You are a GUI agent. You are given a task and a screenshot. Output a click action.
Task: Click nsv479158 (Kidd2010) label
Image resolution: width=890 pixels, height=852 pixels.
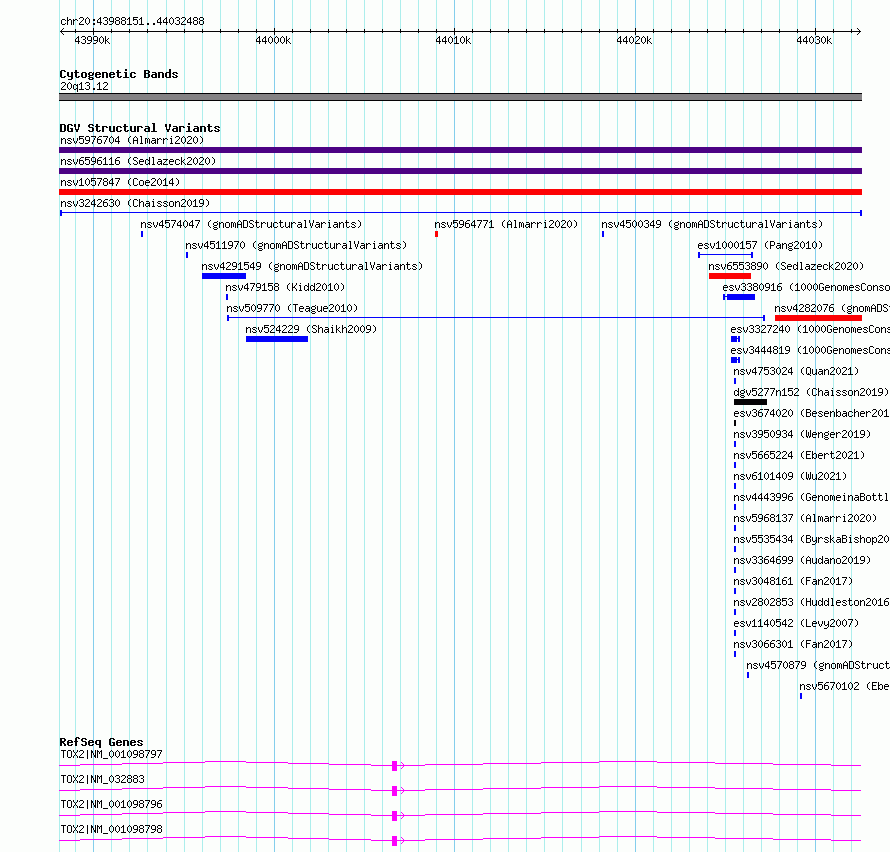285,287
